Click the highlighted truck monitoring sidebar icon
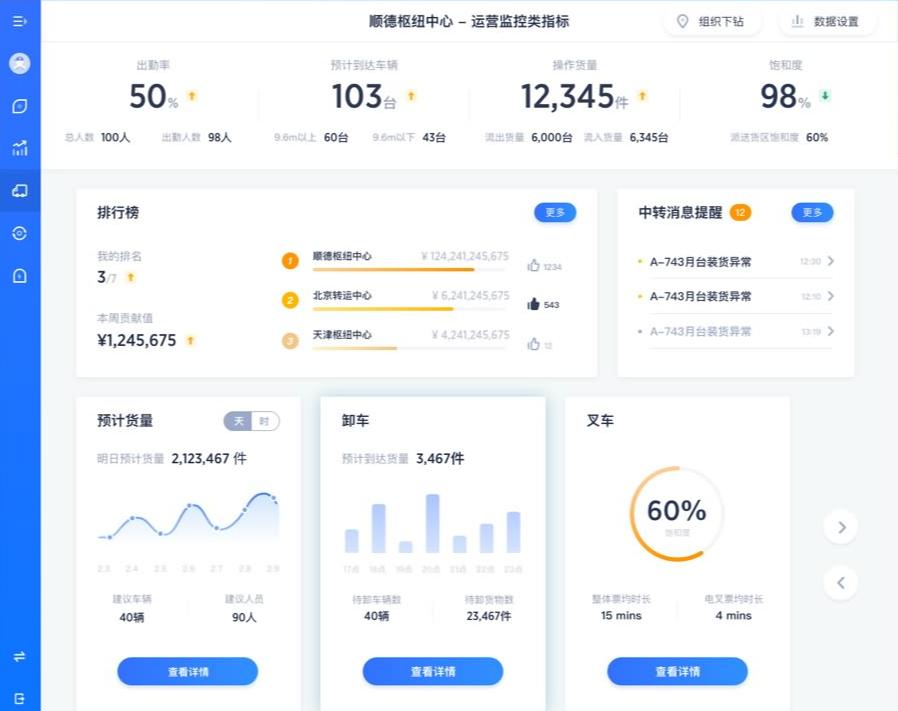 [x=20, y=190]
